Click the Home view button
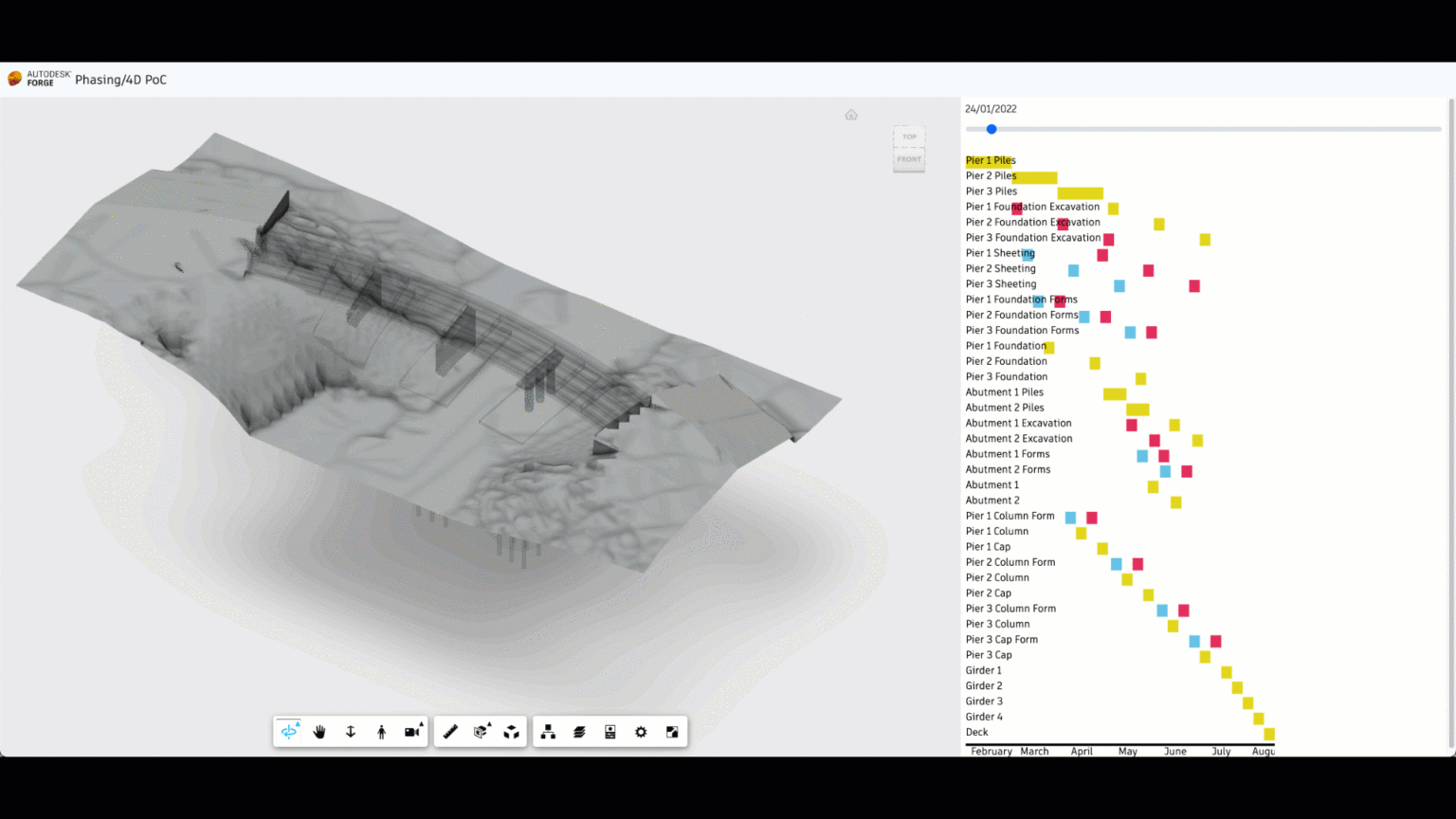This screenshot has width=1456, height=819. coord(851,114)
